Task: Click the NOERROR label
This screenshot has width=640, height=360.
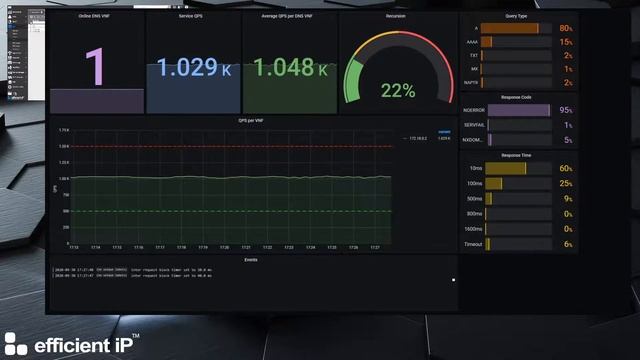Action: pyautogui.click(x=474, y=110)
